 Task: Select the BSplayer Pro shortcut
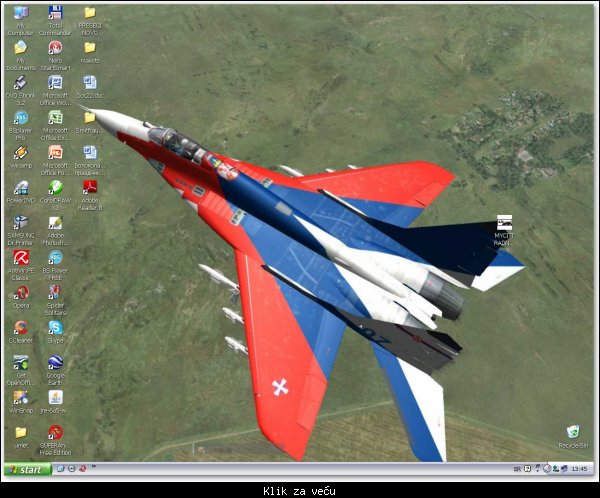21,125
